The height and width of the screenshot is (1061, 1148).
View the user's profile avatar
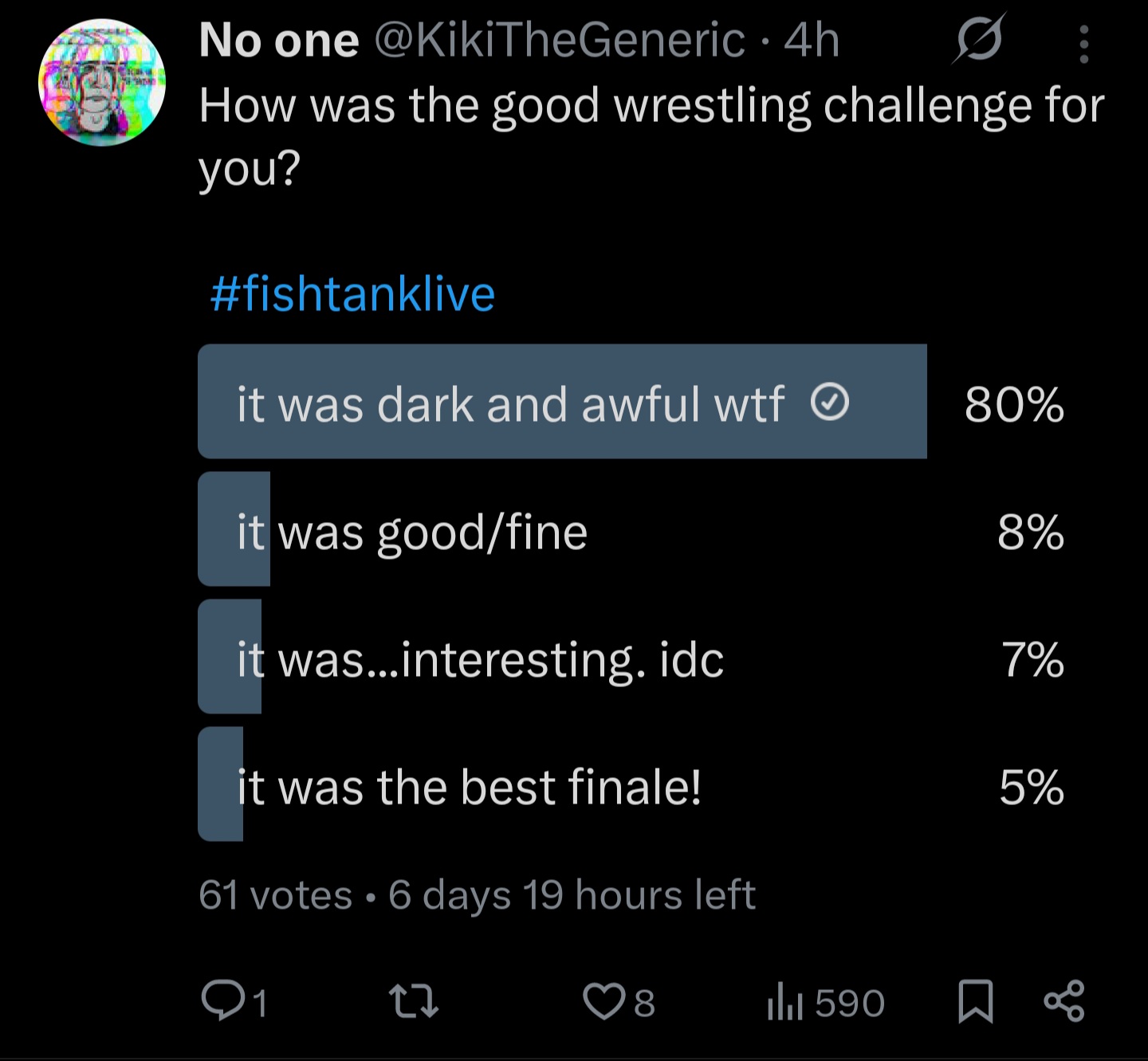[102, 83]
